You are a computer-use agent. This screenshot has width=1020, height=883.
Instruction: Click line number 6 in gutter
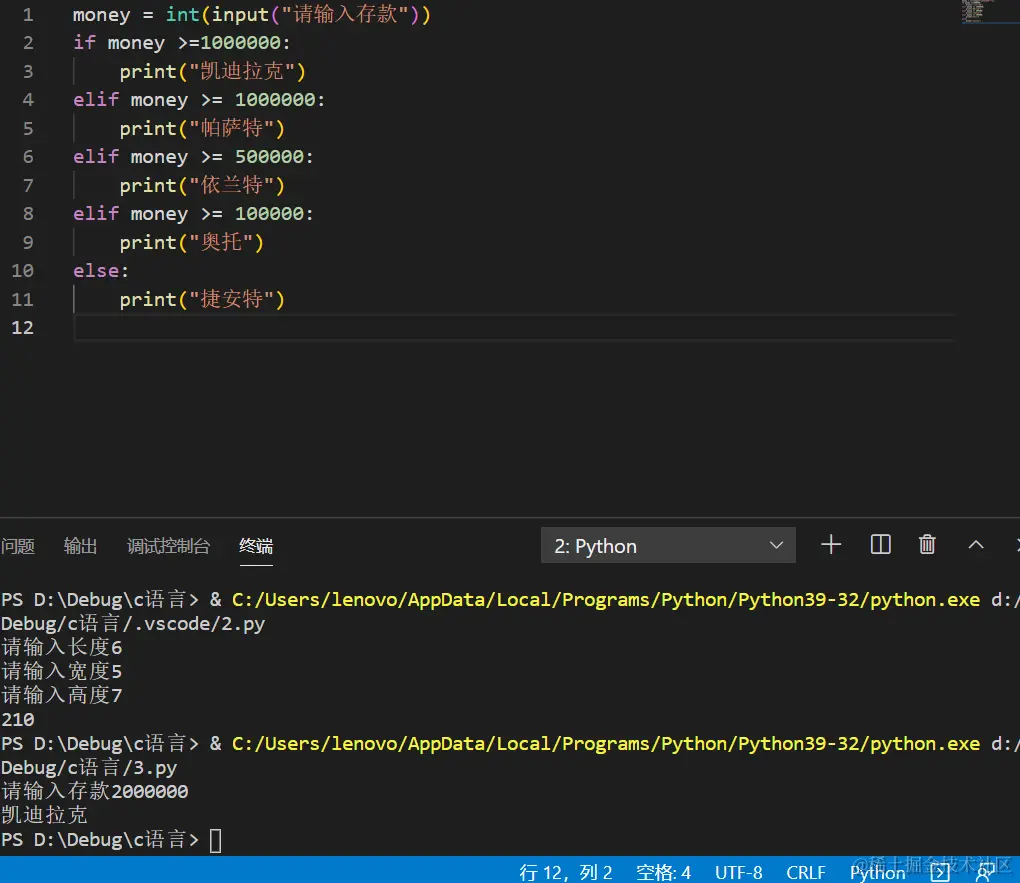click(x=28, y=157)
